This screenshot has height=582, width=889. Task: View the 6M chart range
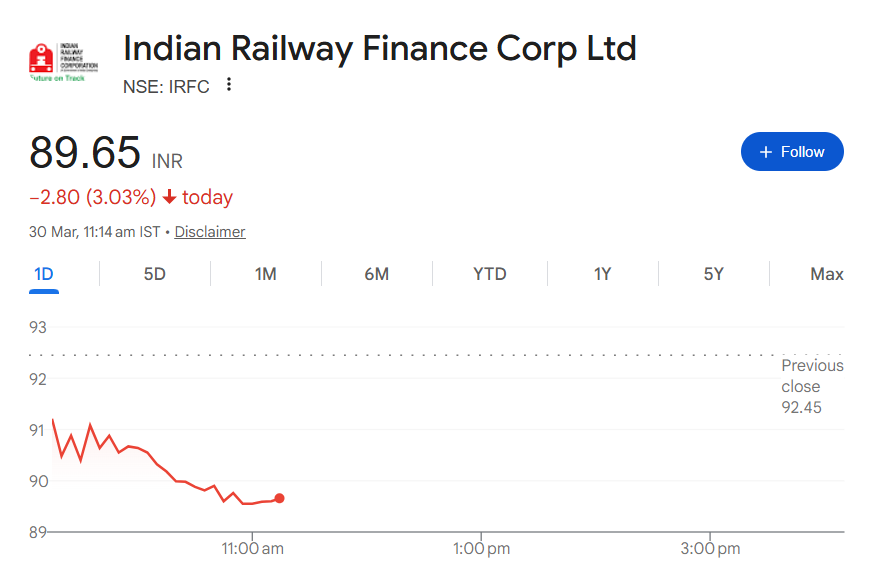click(x=377, y=273)
